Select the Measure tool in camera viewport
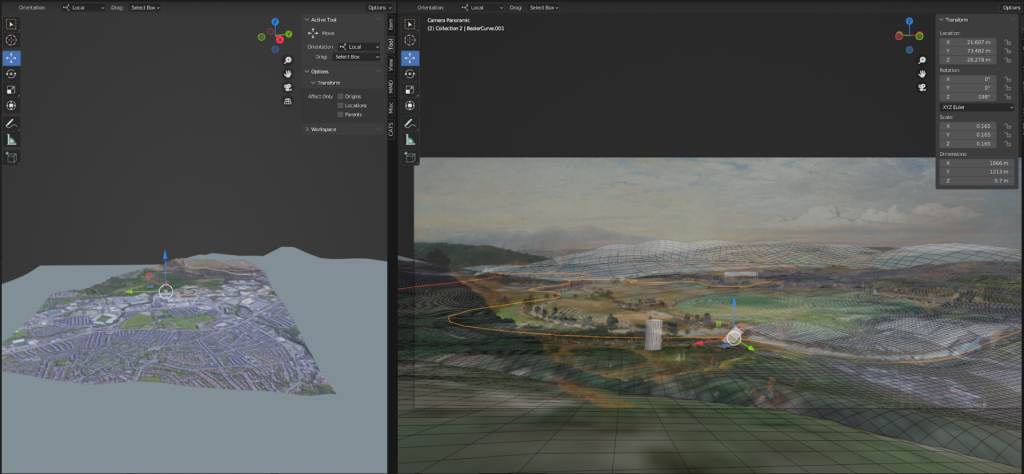Viewport: 1024px width, 474px height. click(x=410, y=139)
